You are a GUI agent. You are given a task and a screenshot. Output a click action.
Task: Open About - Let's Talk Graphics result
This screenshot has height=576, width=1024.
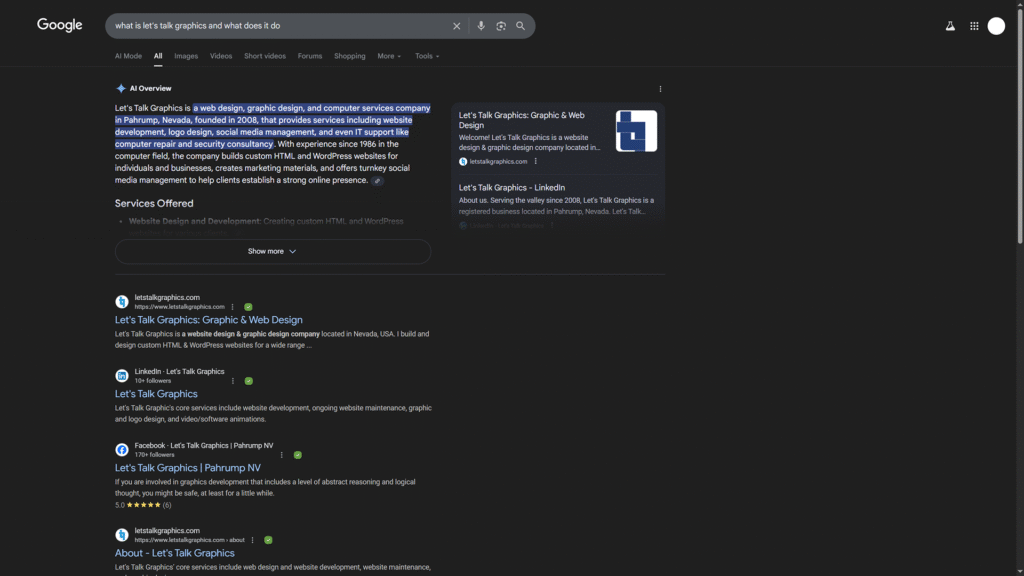coord(174,553)
